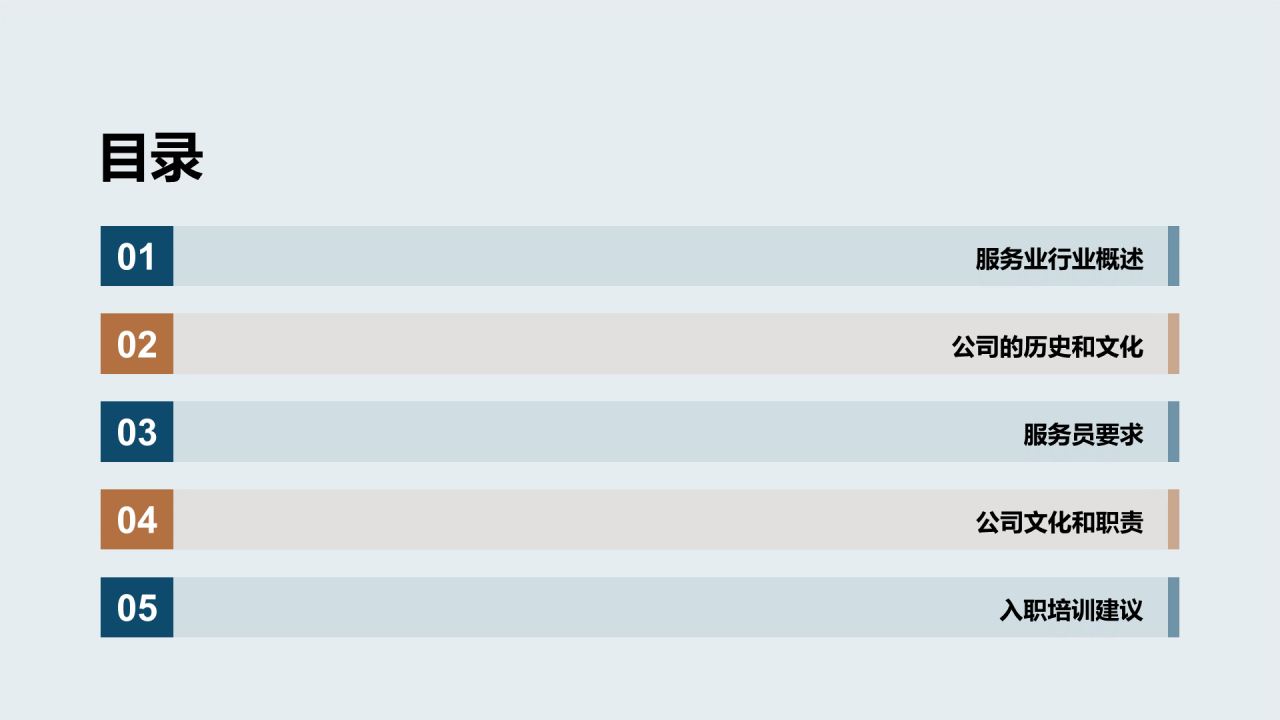1280x720 pixels.
Task: Click the orange 04 number box
Action: (137, 520)
